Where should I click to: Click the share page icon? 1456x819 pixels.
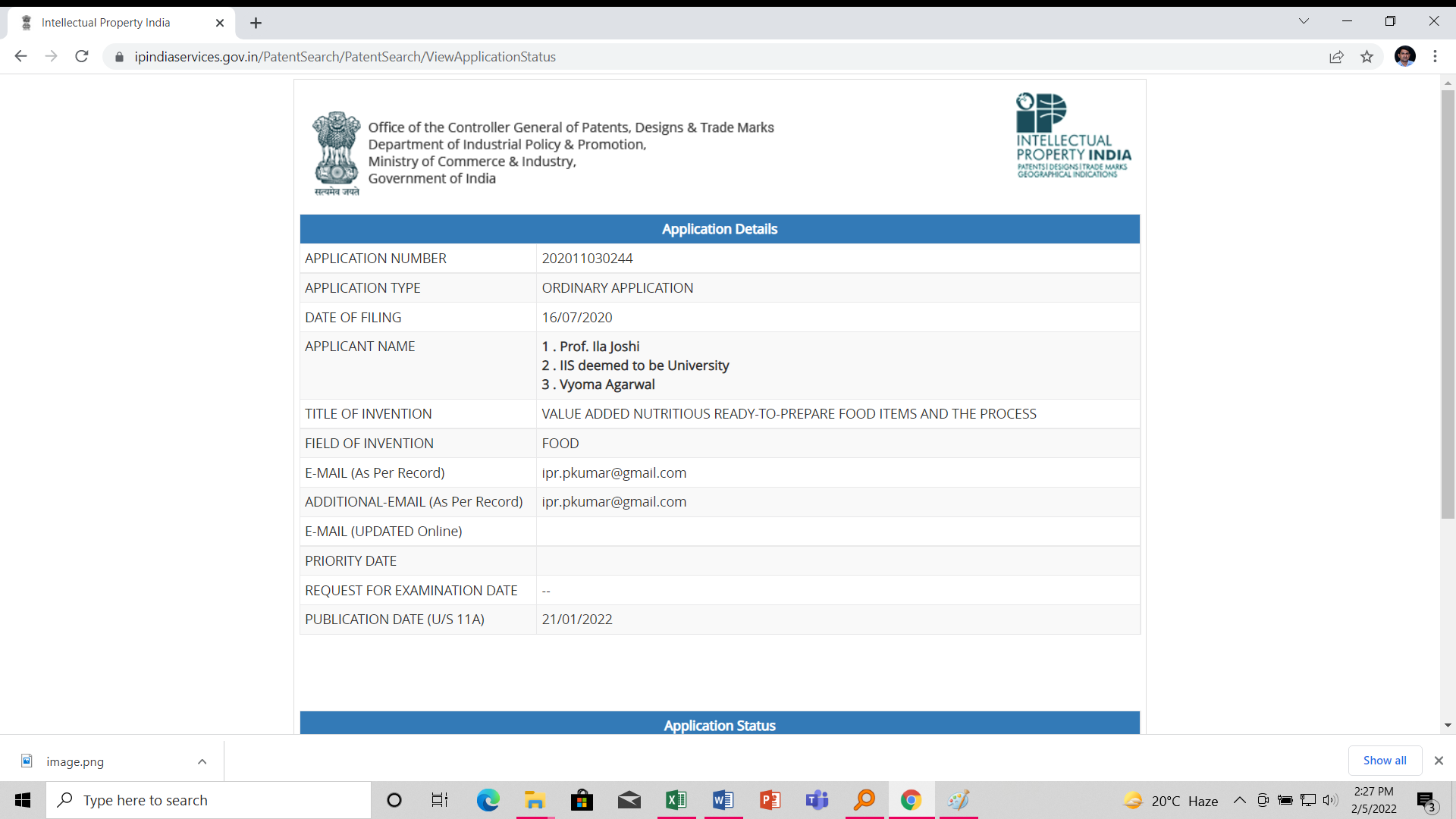(1336, 56)
